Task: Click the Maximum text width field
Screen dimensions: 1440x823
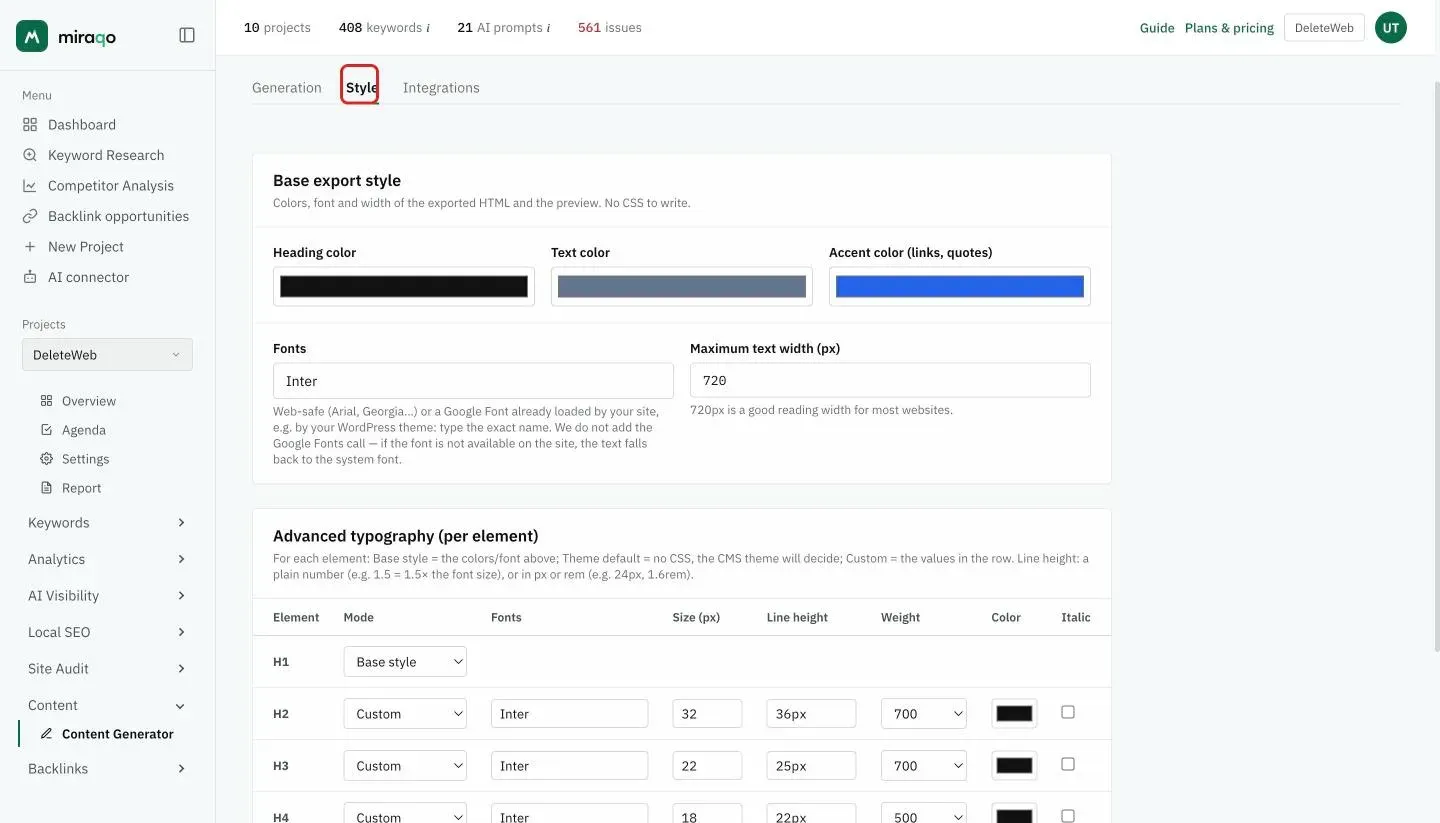Action: pos(890,381)
